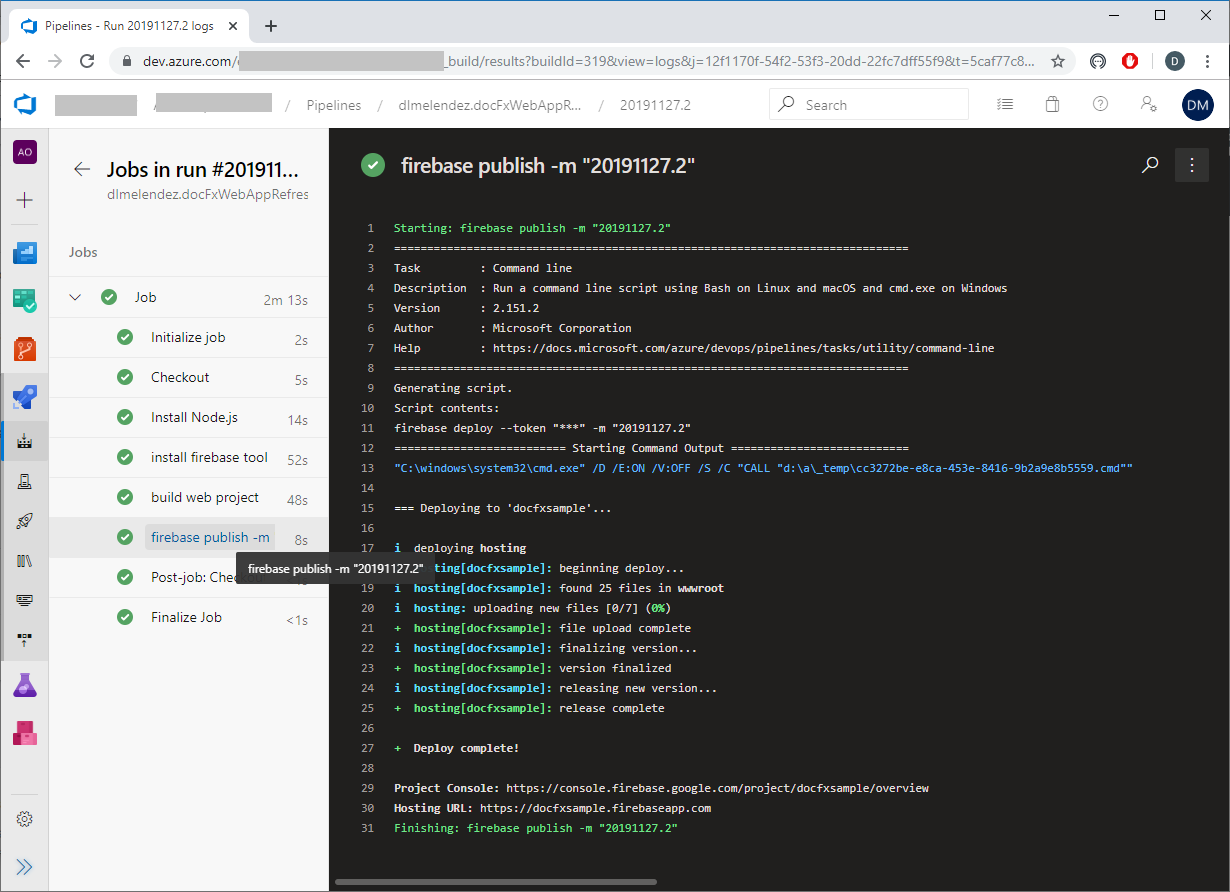Expand the left sidebar with double chevron

25,867
